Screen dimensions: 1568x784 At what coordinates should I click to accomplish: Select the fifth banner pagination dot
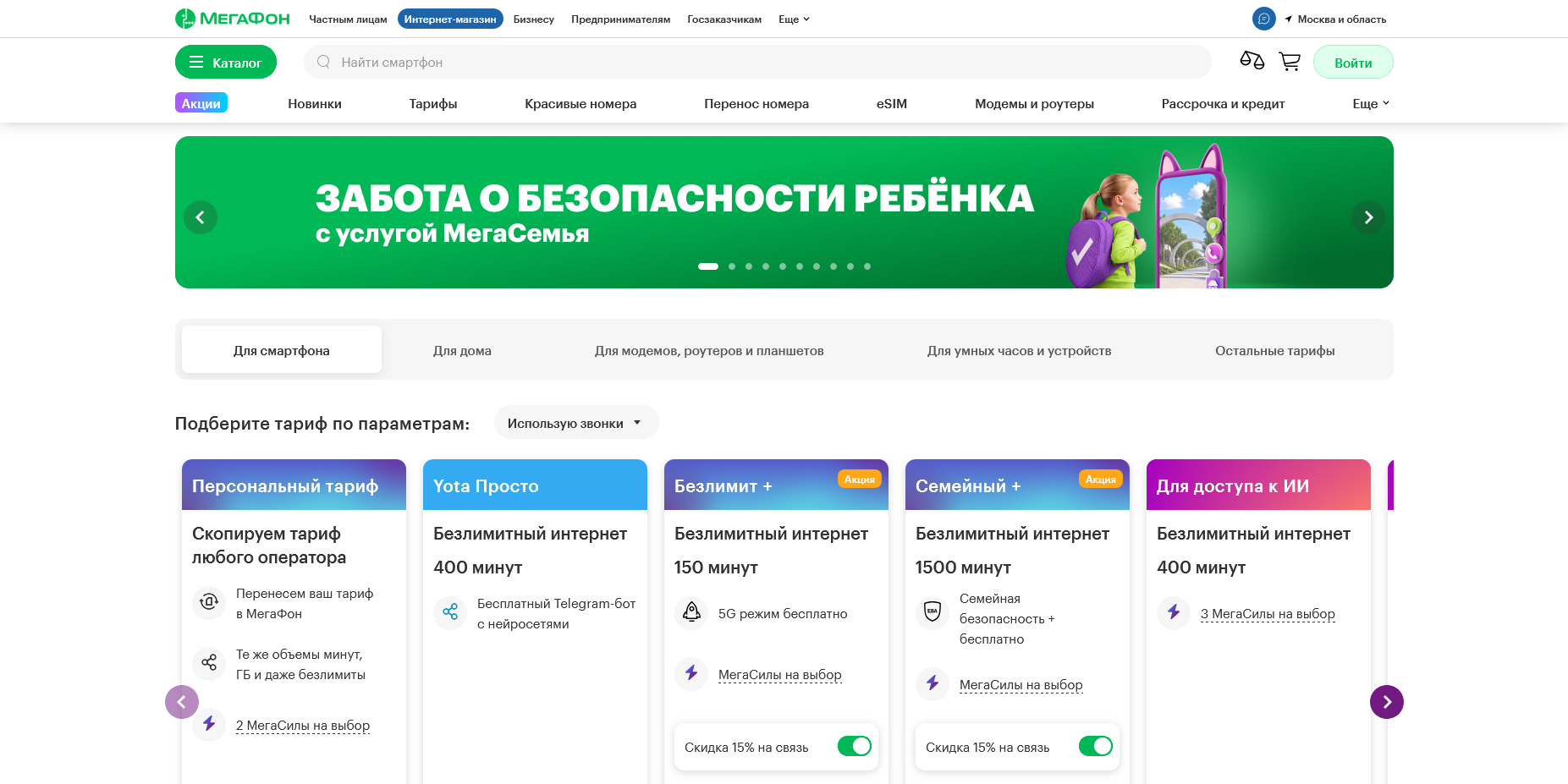pos(783,266)
